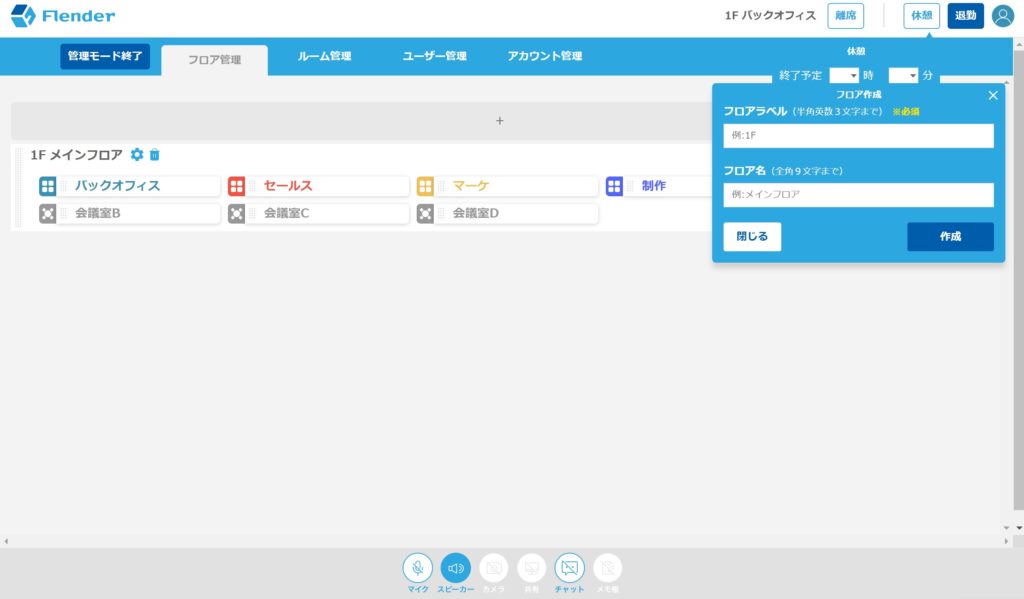1024x599 pixels.
Task: Click inside the フロアラベル input field
Action: click(x=858, y=135)
